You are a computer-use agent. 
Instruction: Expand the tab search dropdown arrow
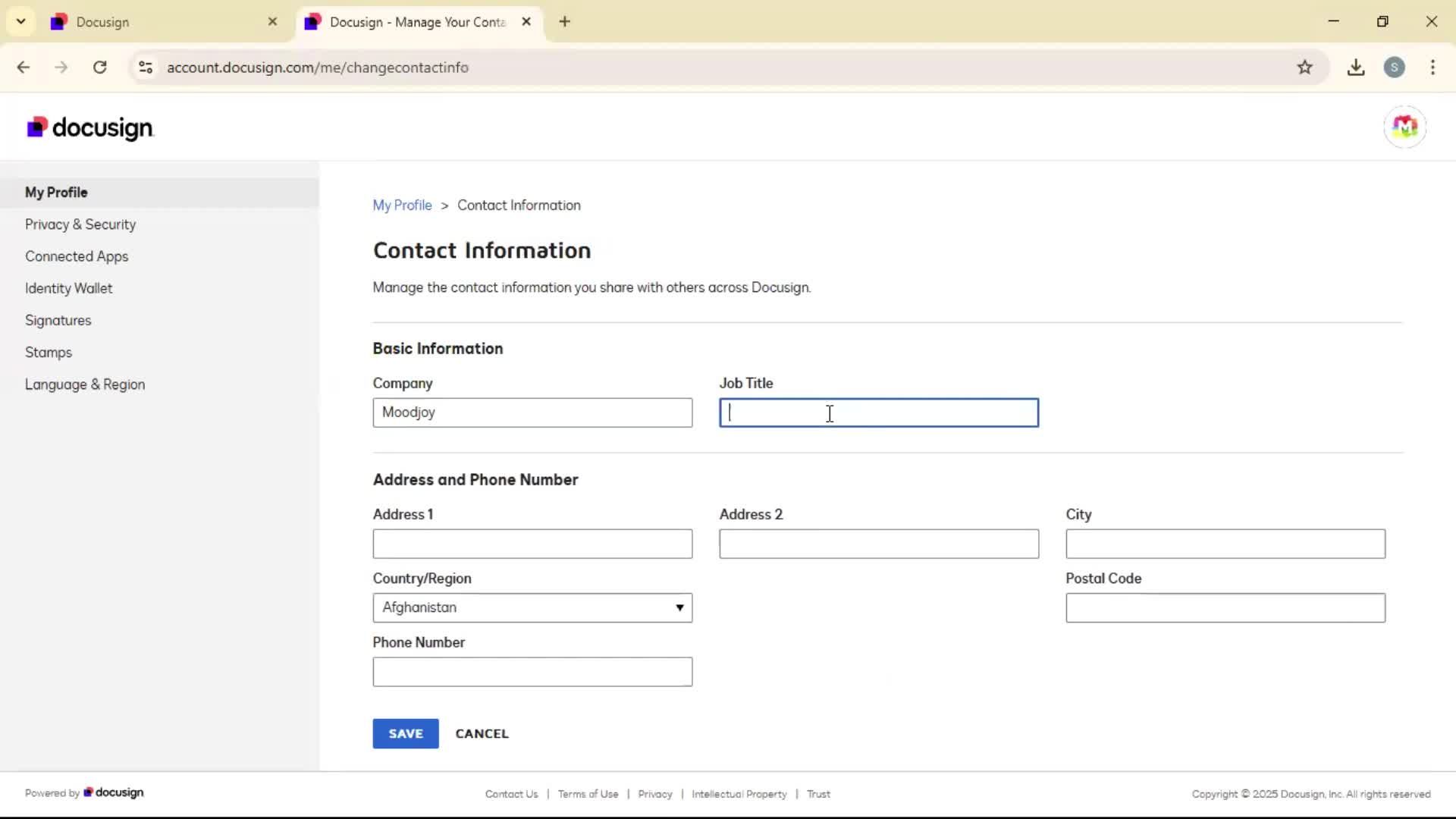click(21, 22)
